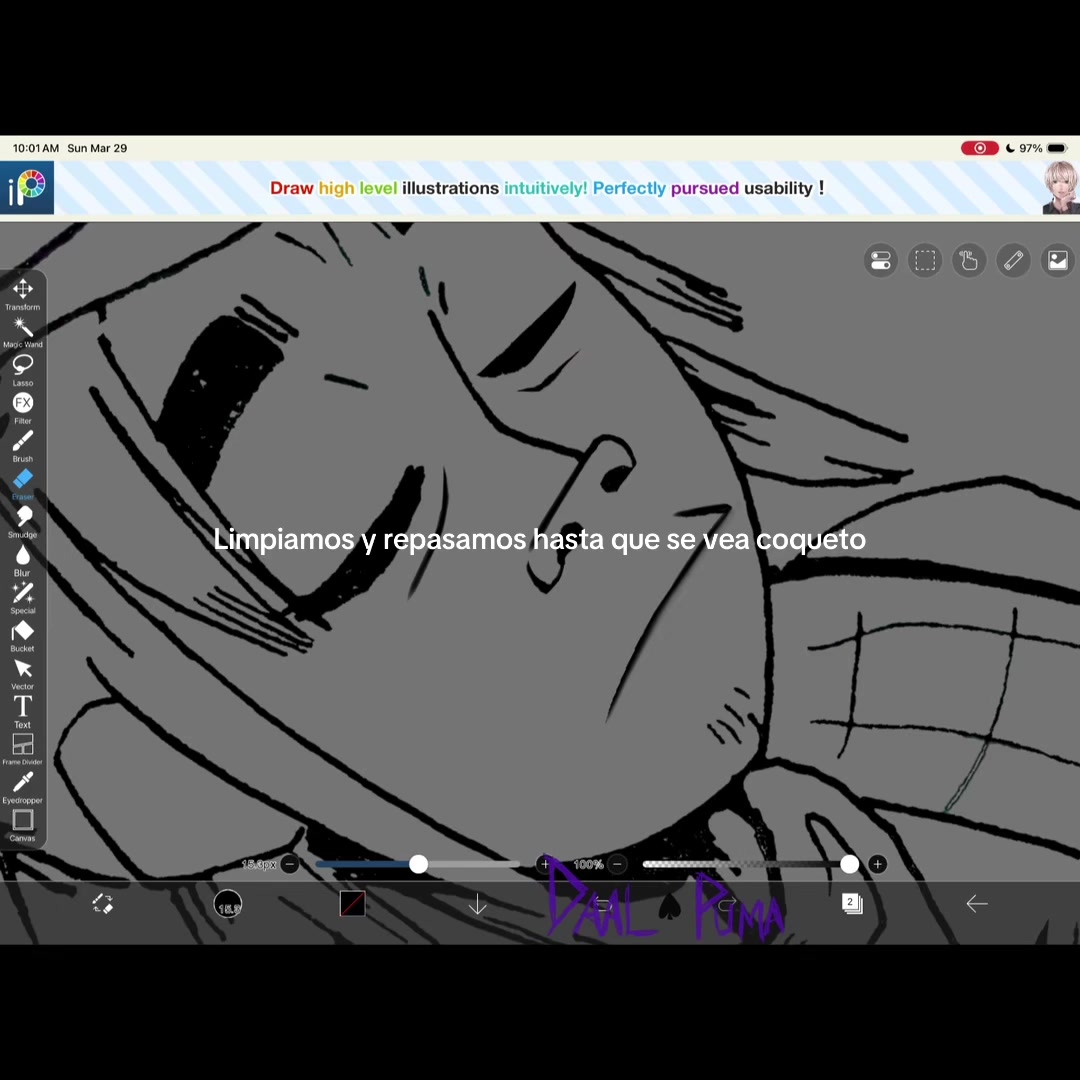Choose the Lasso tool

coord(23,371)
